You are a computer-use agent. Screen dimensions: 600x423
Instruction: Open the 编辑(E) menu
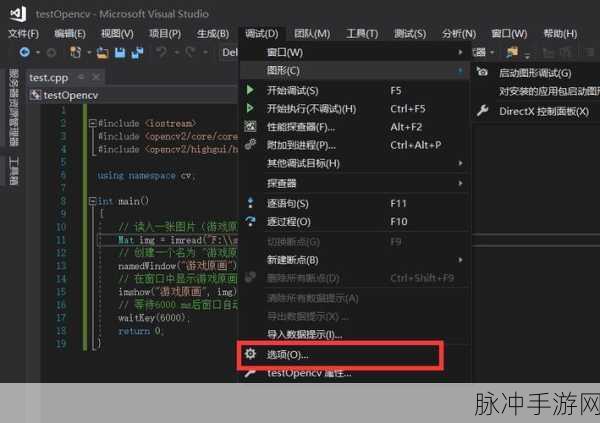point(70,34)
